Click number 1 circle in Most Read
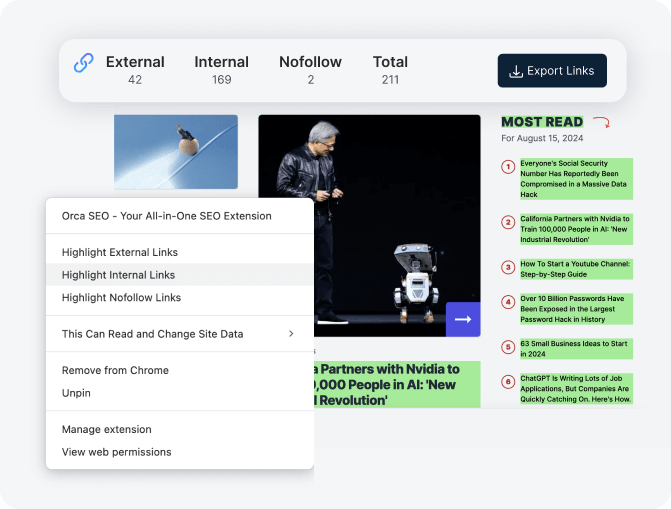 [508, 167]
